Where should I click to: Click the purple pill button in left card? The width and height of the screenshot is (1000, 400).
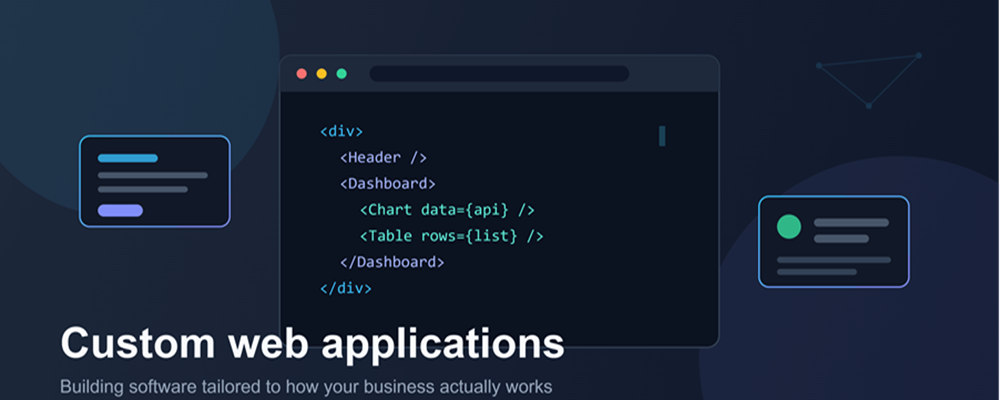(120, 211)
